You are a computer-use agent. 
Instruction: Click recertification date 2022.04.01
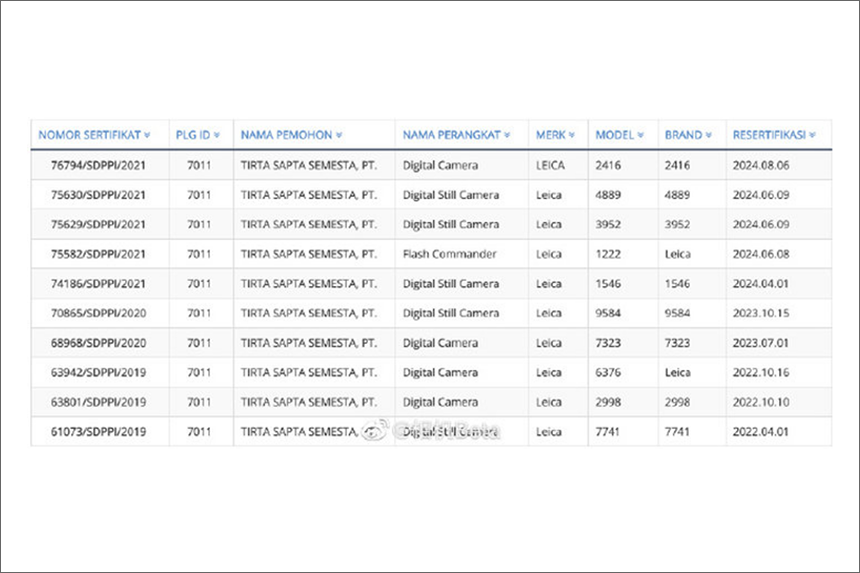point(761,432)
